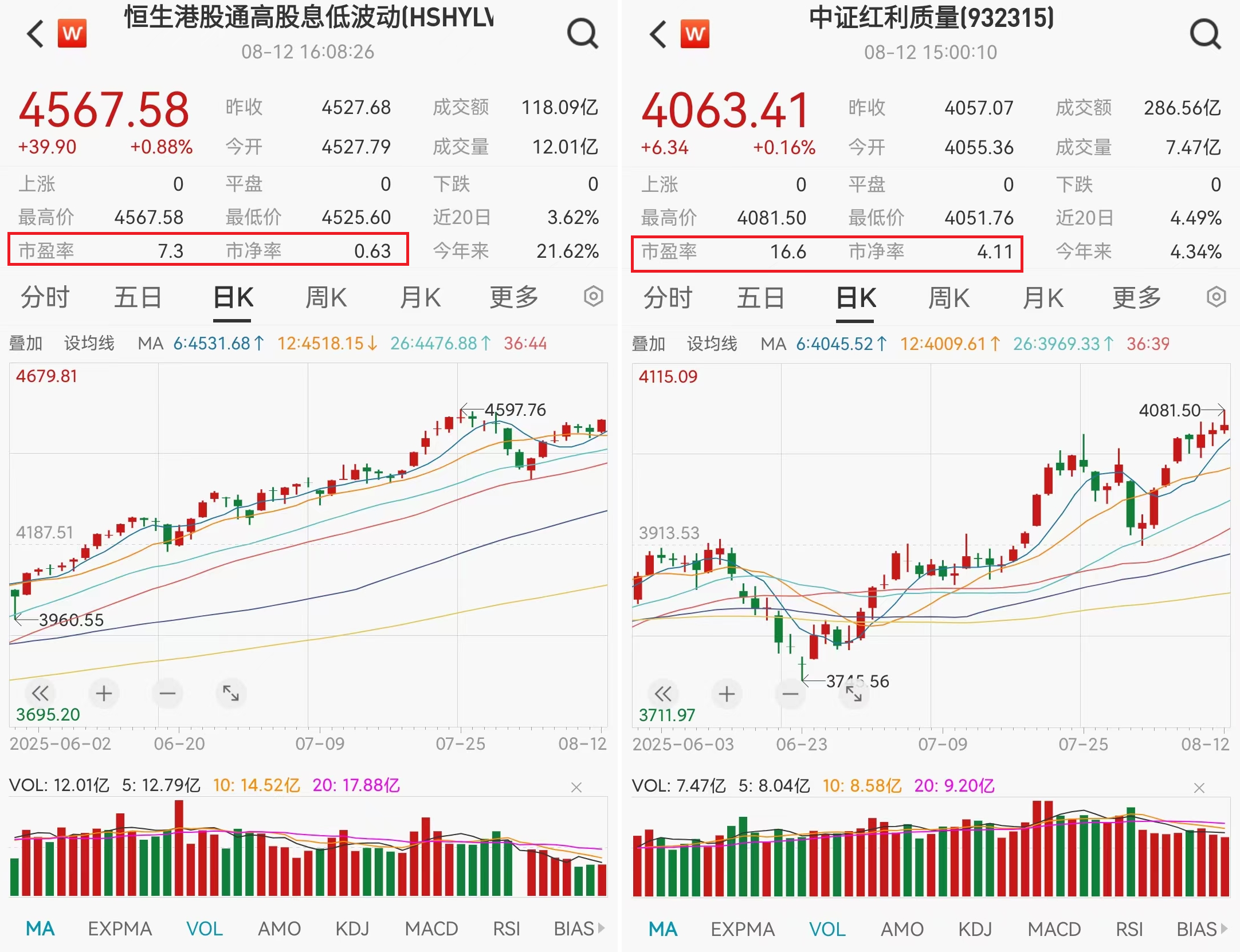
Task: Tap 叠加 overlay on HSHYLV chart
Action: (26, 343)
